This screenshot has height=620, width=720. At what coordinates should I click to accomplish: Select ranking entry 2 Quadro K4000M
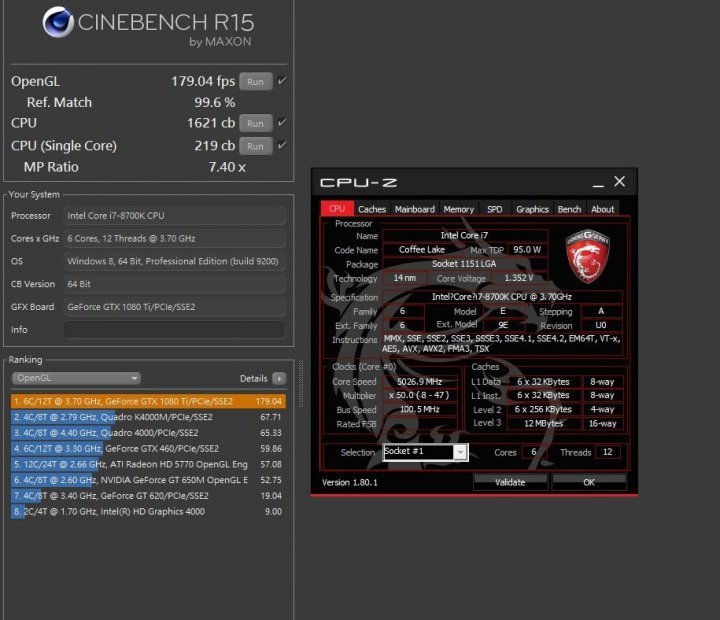coord(148,417)
